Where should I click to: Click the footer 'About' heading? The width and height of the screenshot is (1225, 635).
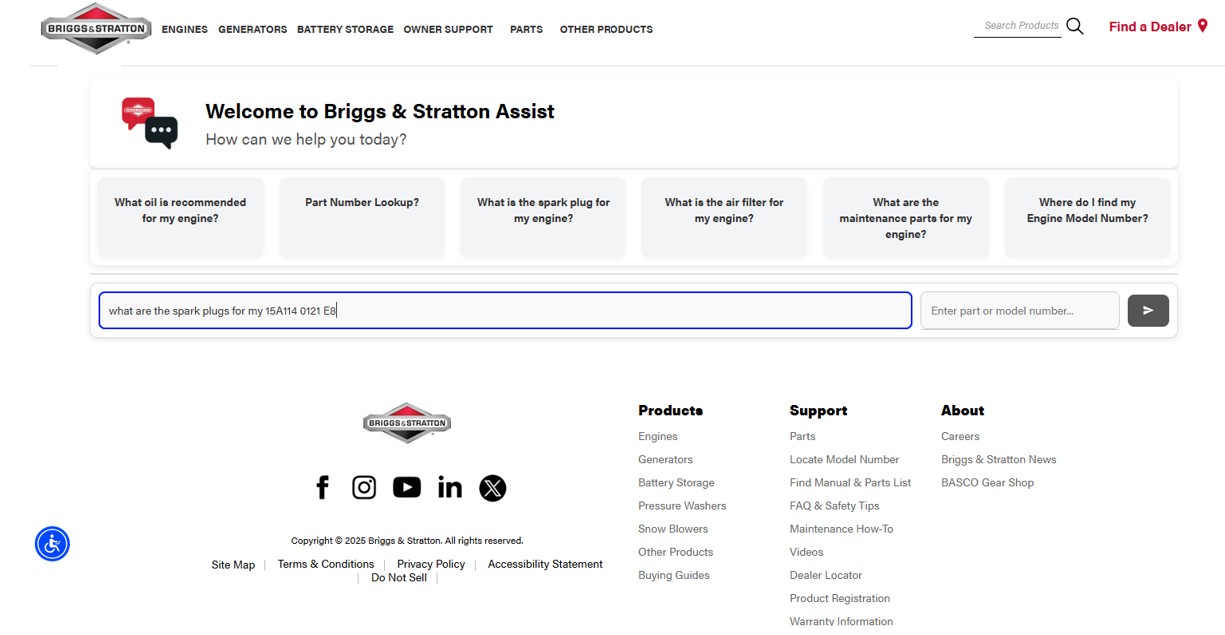click(962, 410)
